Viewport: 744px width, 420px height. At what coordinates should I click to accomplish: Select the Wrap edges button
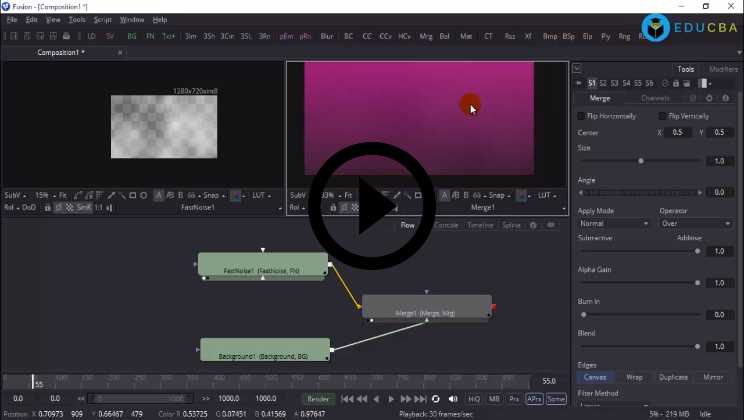634,377
